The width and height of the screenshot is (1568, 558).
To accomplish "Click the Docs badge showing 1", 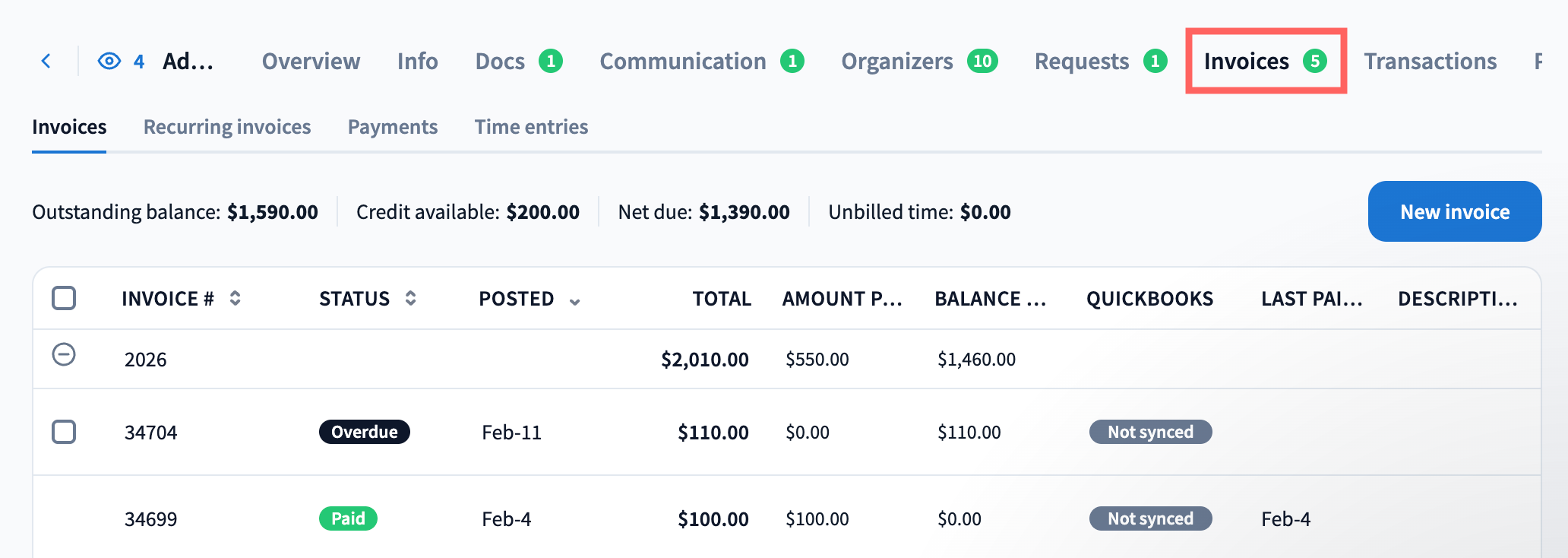I will pos(551,61).
